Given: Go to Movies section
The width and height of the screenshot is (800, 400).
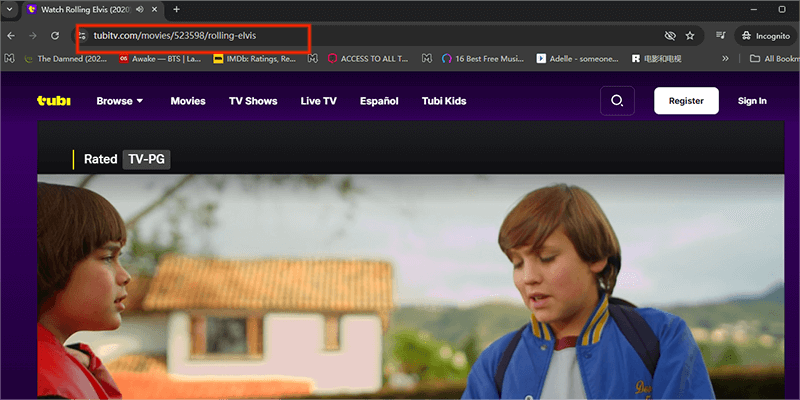Looking at the screenshot, I should point(188,101).
